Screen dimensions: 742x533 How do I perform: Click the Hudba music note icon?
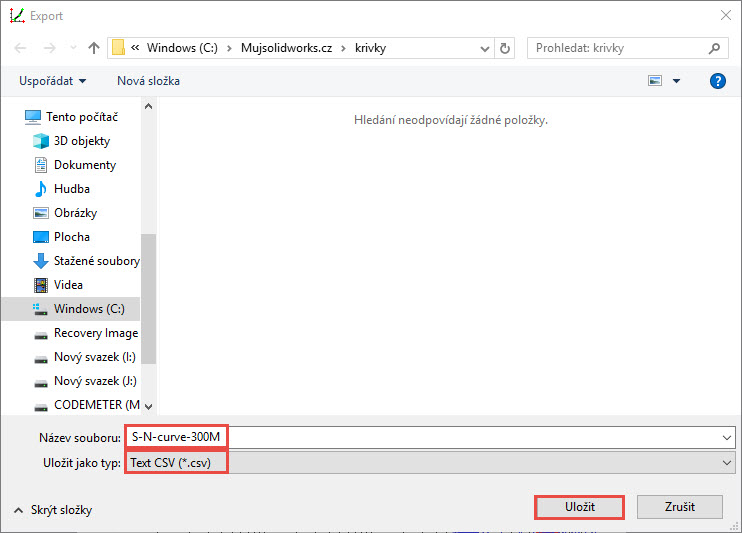(41, 189)
